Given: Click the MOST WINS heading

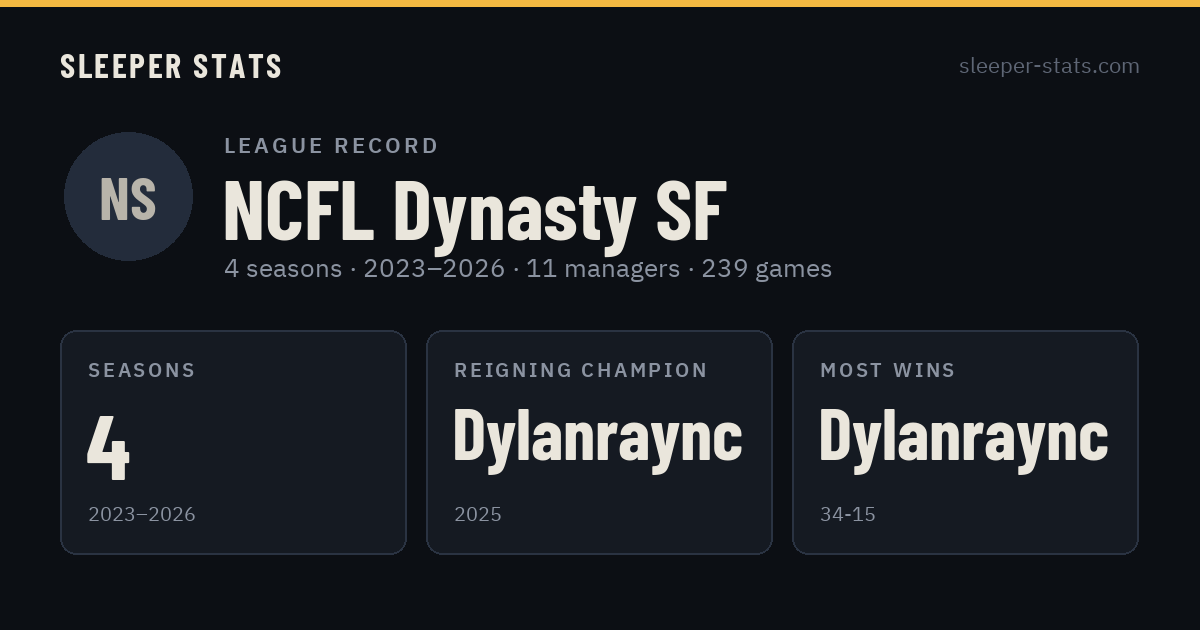Looking at the screenshot, I should click(888, 370).
